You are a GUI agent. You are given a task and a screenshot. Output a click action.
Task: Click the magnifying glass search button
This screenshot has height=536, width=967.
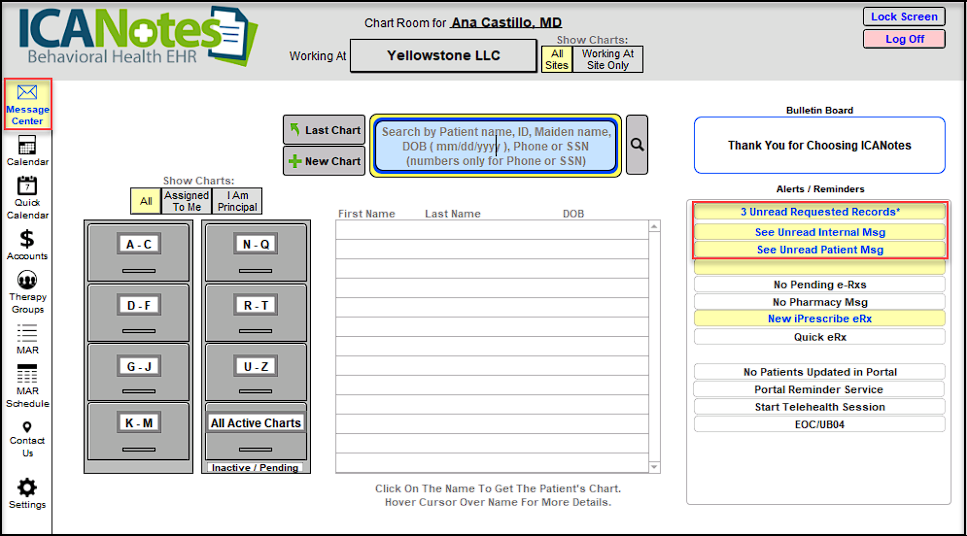[x=636, y=145]
